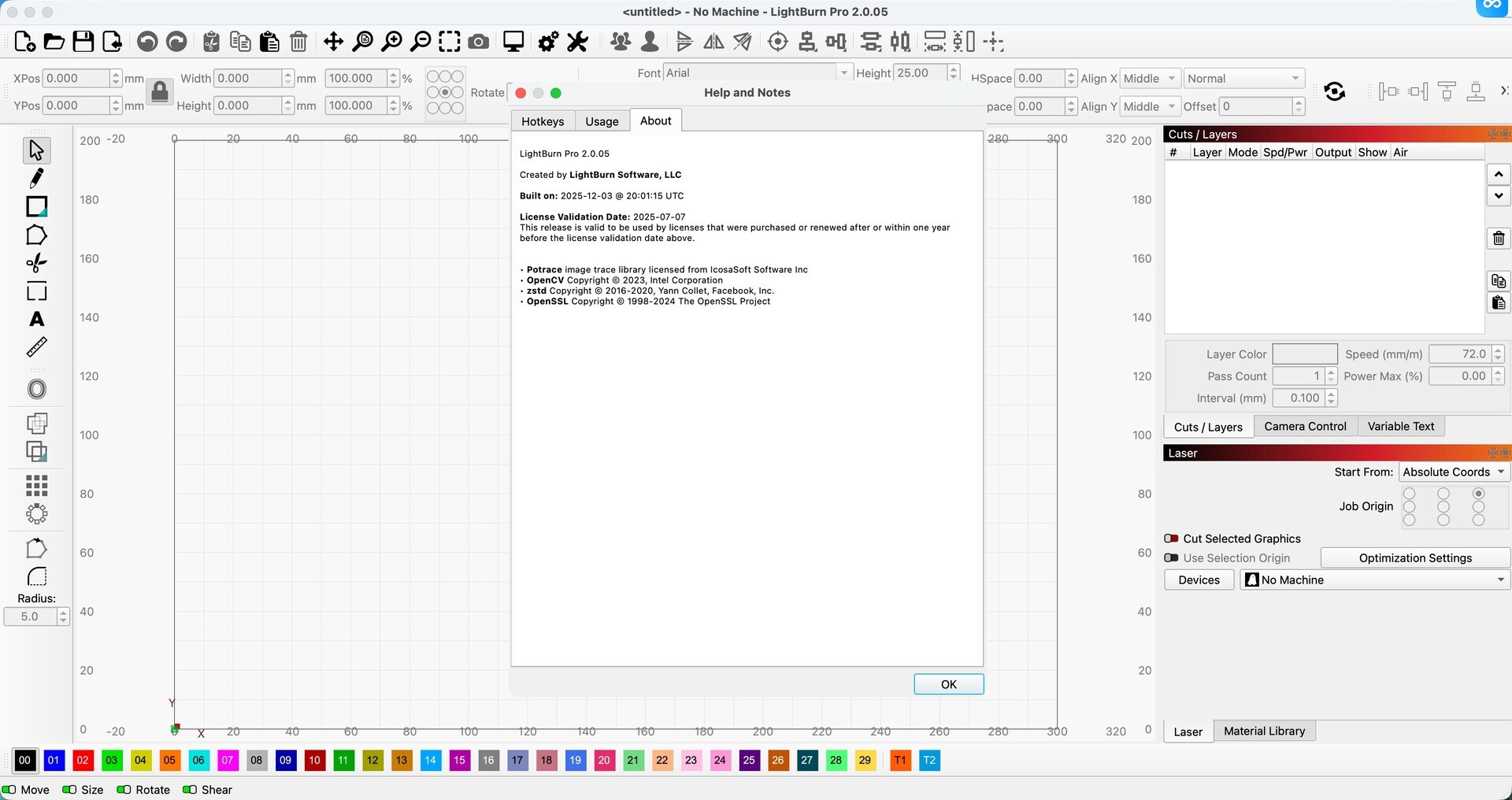Select the top-left Job Origin radio

point(1410,494)
